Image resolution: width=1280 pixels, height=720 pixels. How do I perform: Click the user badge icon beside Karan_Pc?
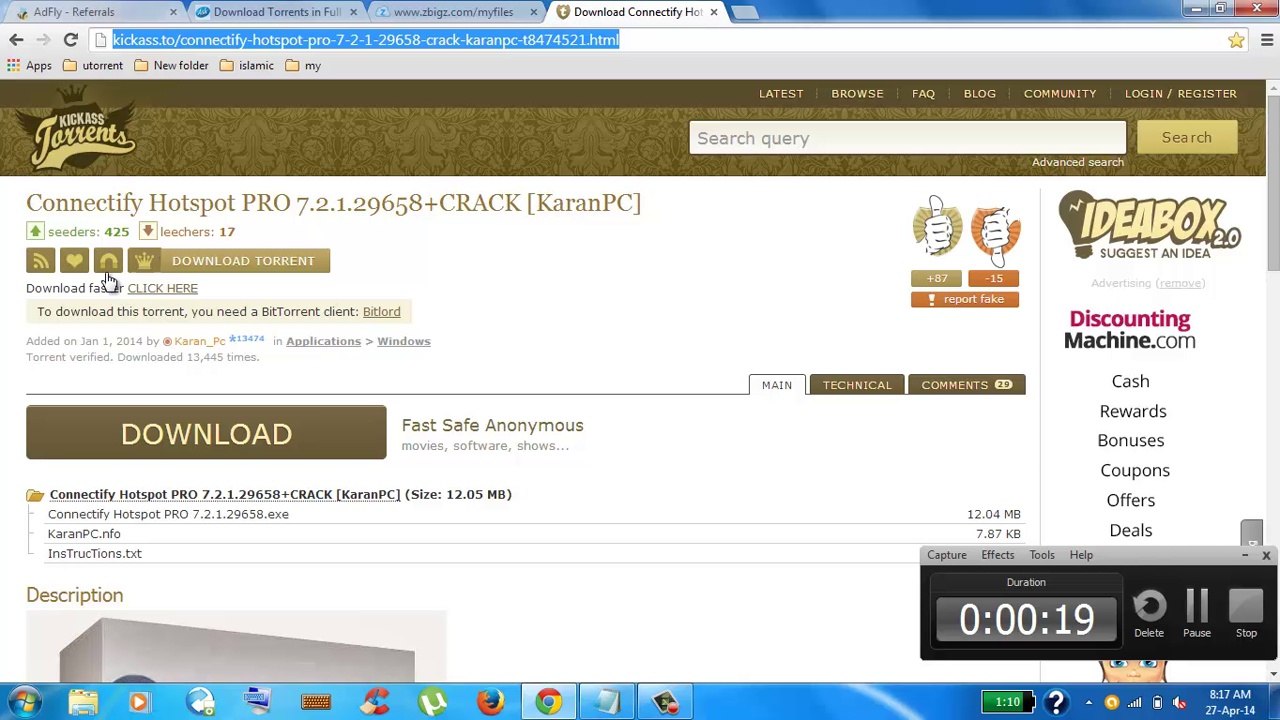pos(167,342)
